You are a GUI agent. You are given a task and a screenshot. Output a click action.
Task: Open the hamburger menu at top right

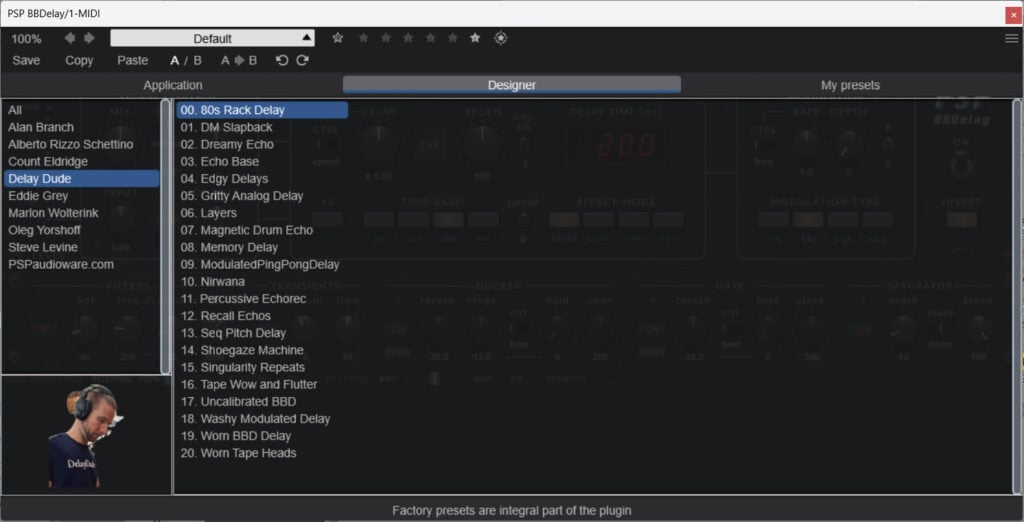coord(1012,38)
